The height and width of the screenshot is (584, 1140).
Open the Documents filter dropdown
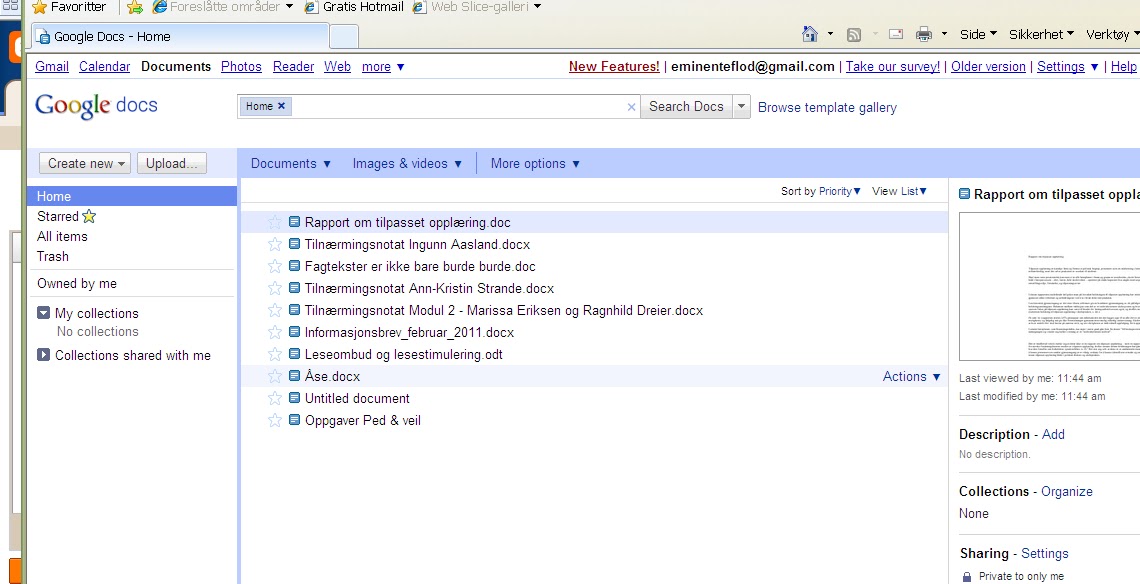291,164
